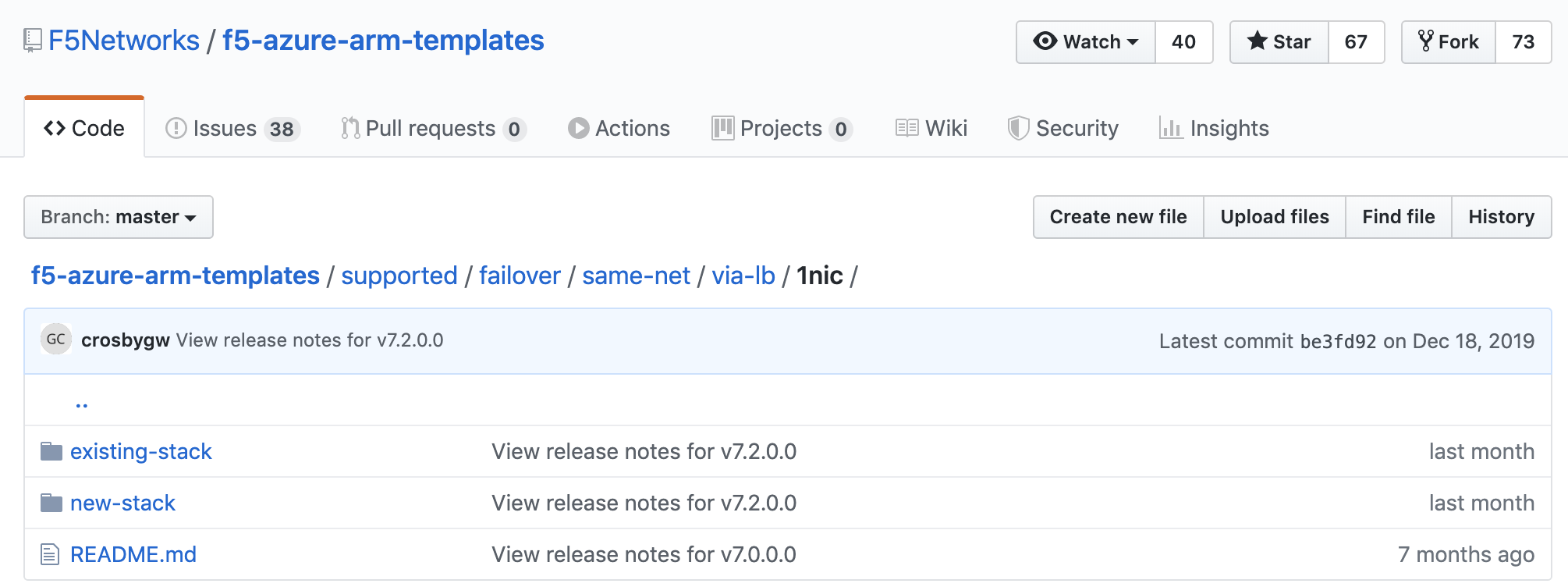Click the repository book icon
This screenshot has height=587, width=1568.
[33, 41]
